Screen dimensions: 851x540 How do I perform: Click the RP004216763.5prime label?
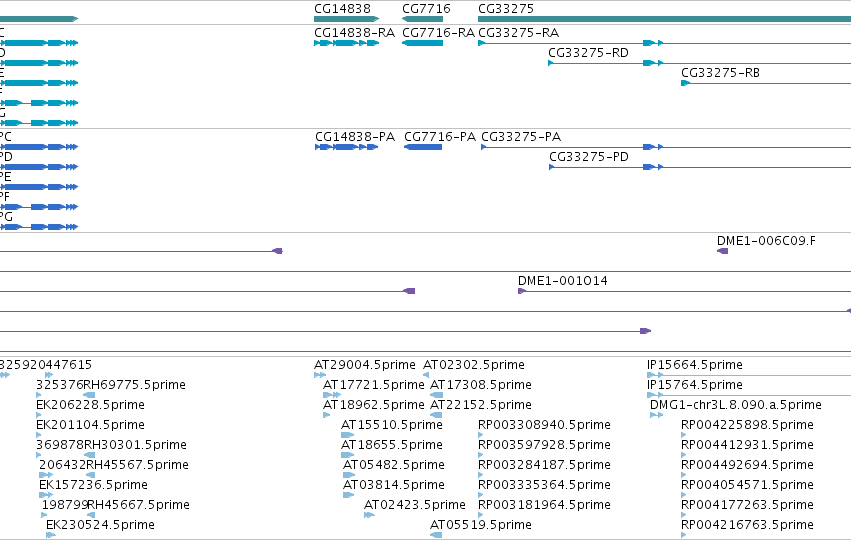click(x=747, y=525)
